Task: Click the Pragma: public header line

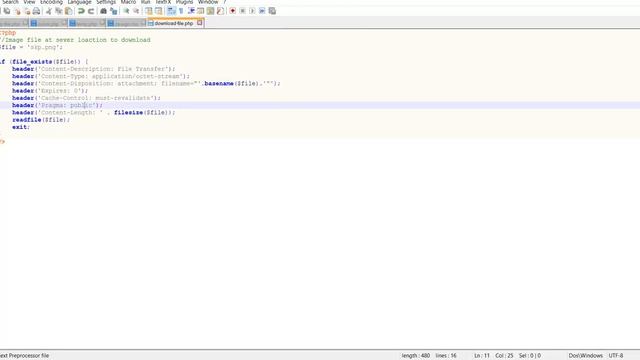Action: pos(57,105)
